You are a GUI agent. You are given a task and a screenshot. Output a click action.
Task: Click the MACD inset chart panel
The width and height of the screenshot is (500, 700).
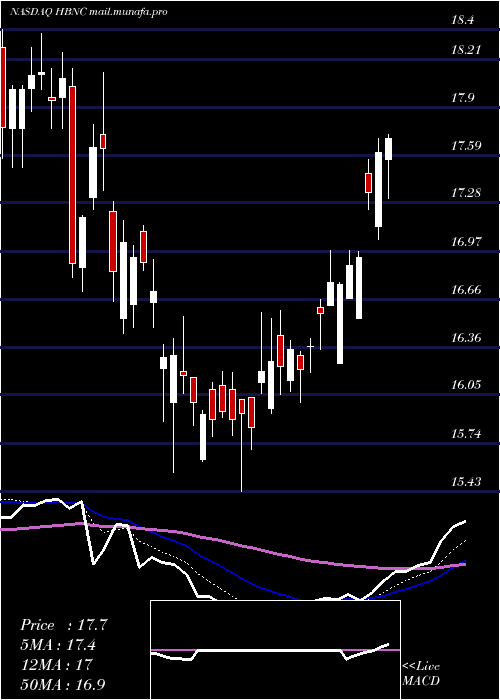coord(275,650)
